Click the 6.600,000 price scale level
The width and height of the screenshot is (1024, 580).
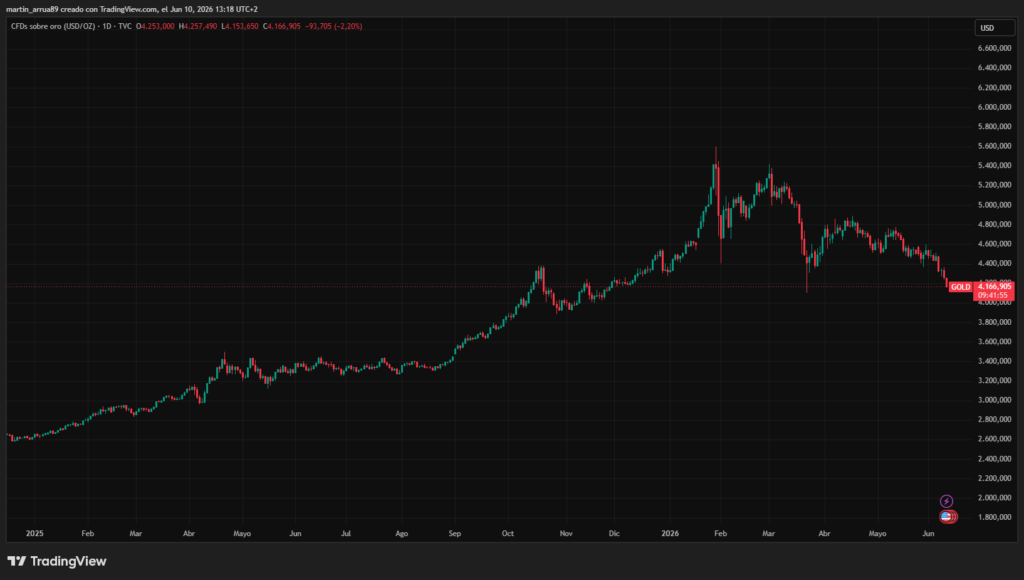(994, 48)
